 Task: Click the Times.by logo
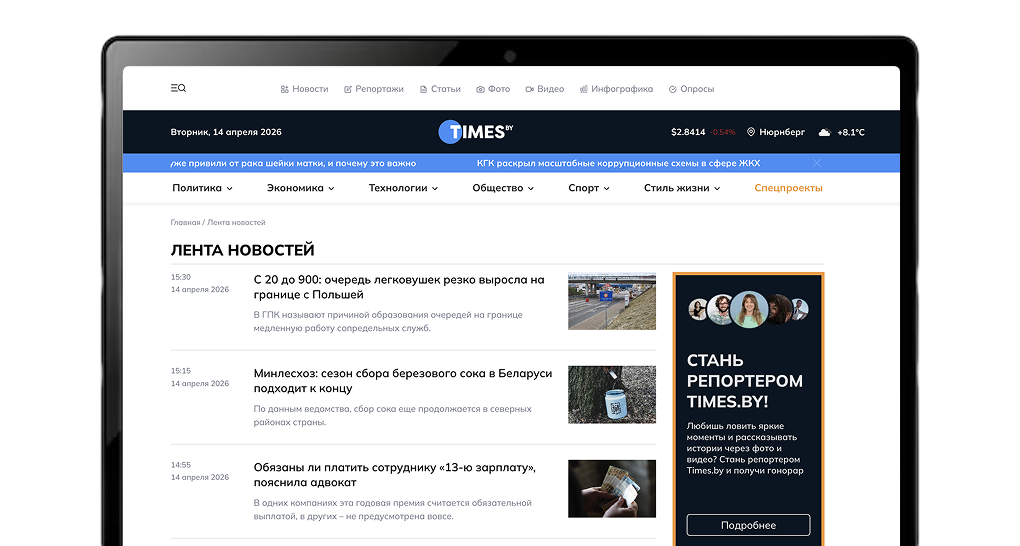tap(476, 131)
